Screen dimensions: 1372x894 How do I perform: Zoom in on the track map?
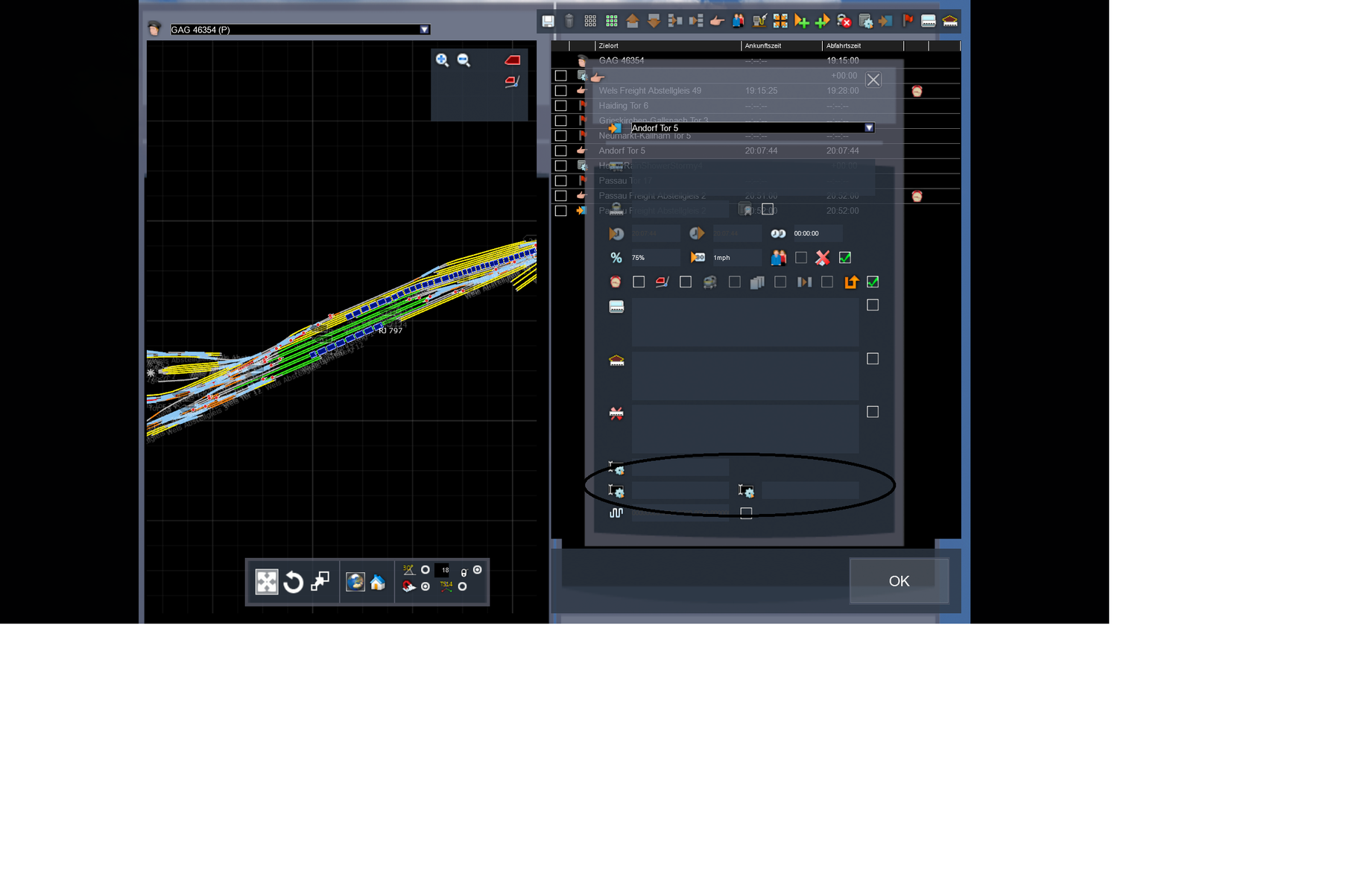pos(442,60)
